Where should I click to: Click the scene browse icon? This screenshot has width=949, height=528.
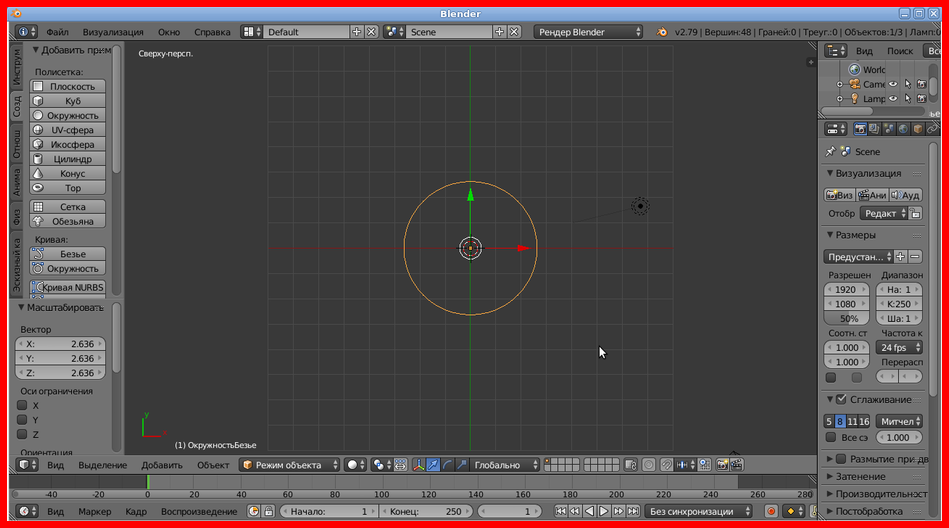click(395, 32)
